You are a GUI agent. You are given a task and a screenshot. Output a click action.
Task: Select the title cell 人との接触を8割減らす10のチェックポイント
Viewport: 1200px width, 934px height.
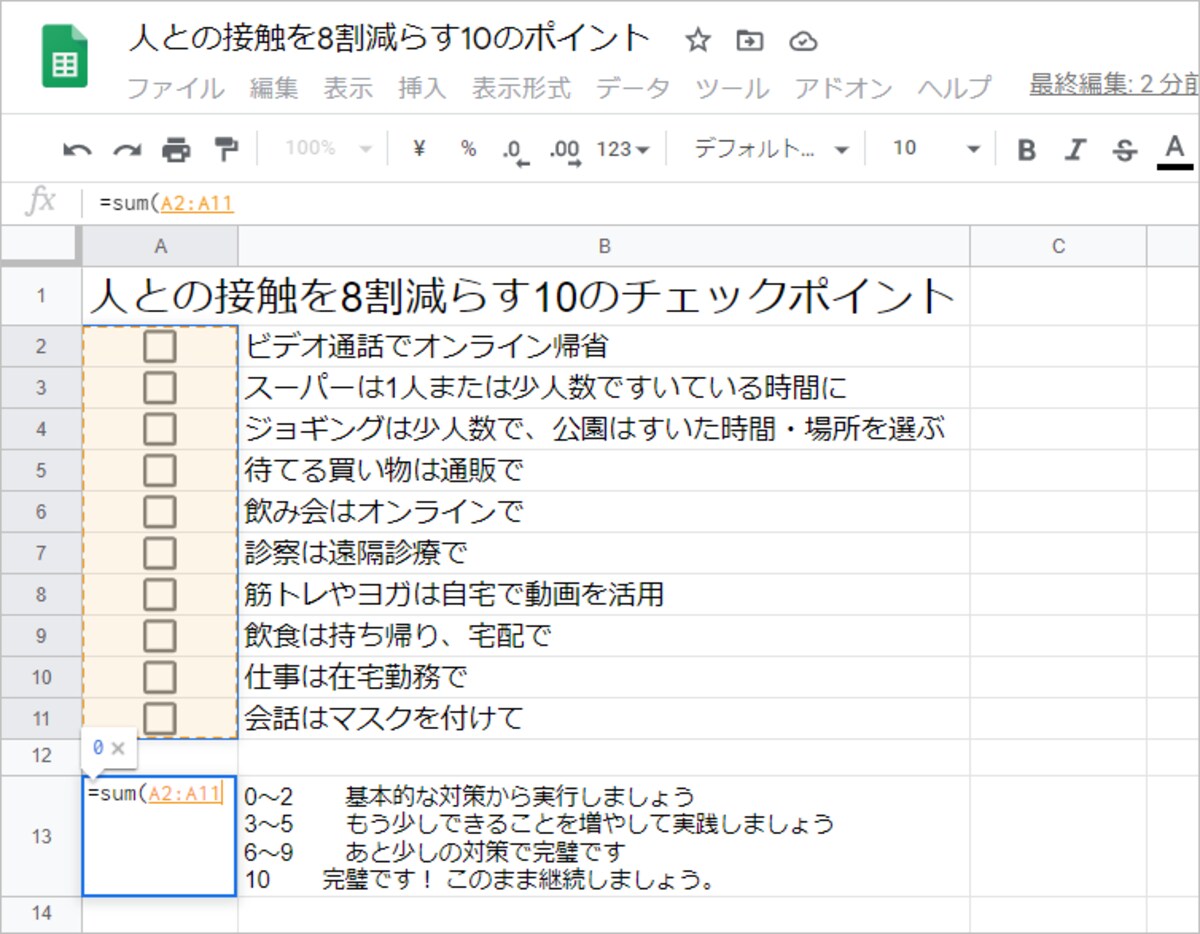pos(525,296)
